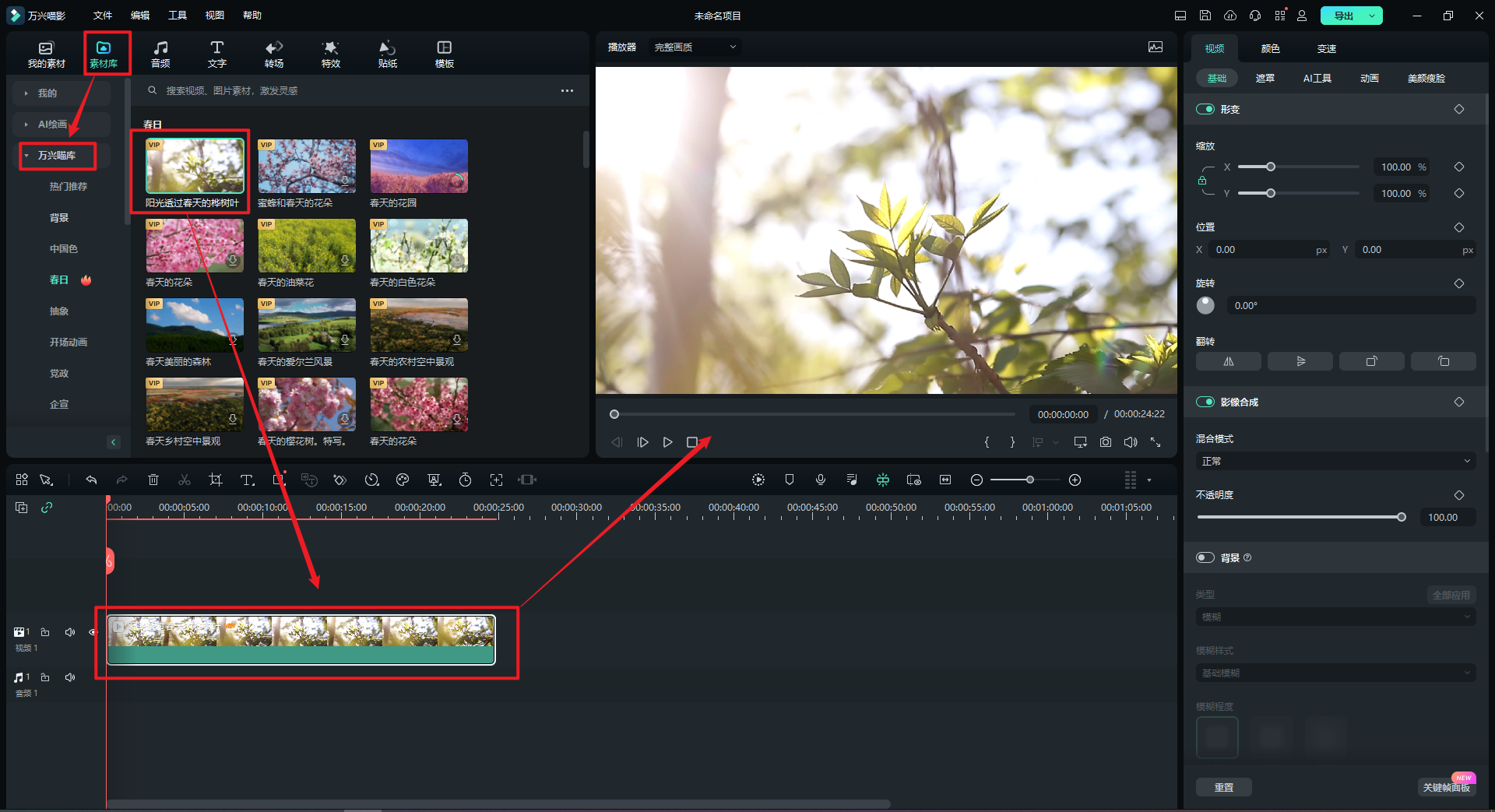
Task: Click the voiceover microphone icon
Action: pyautogui.click(x=820, y=480)
